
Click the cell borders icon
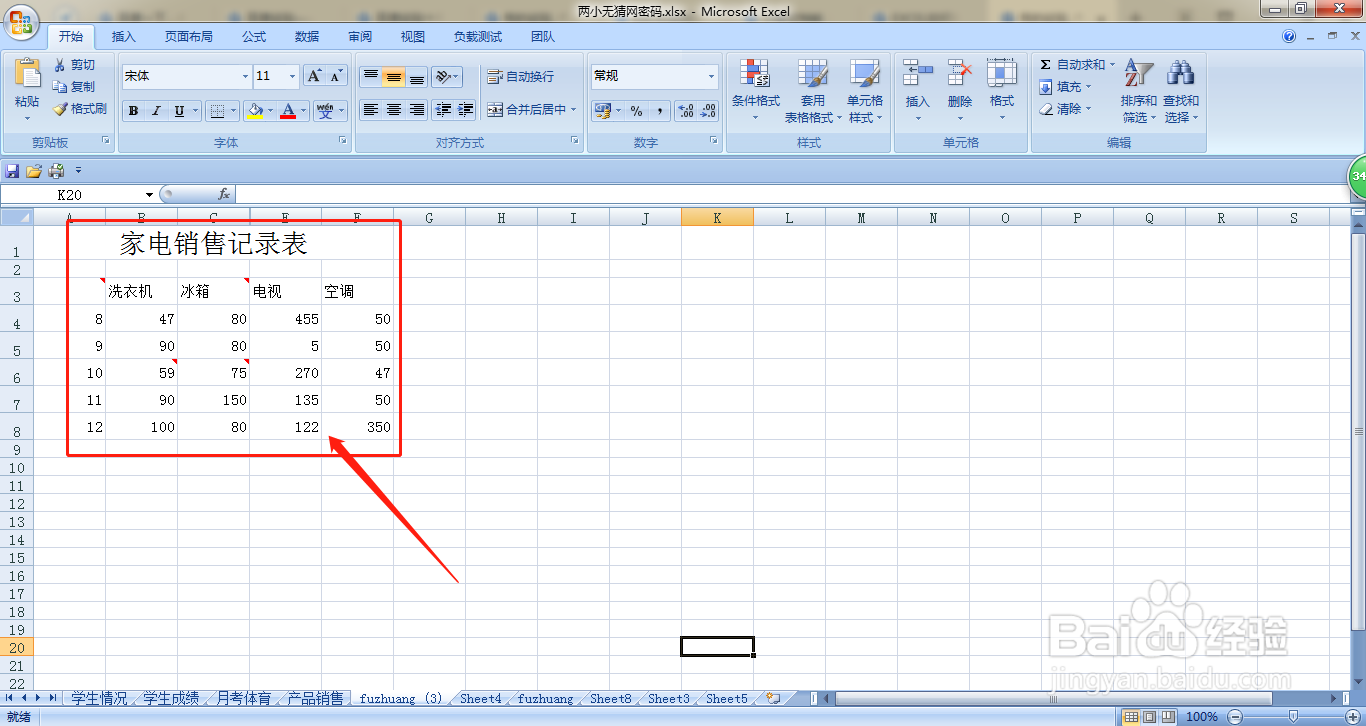[216, 111]
